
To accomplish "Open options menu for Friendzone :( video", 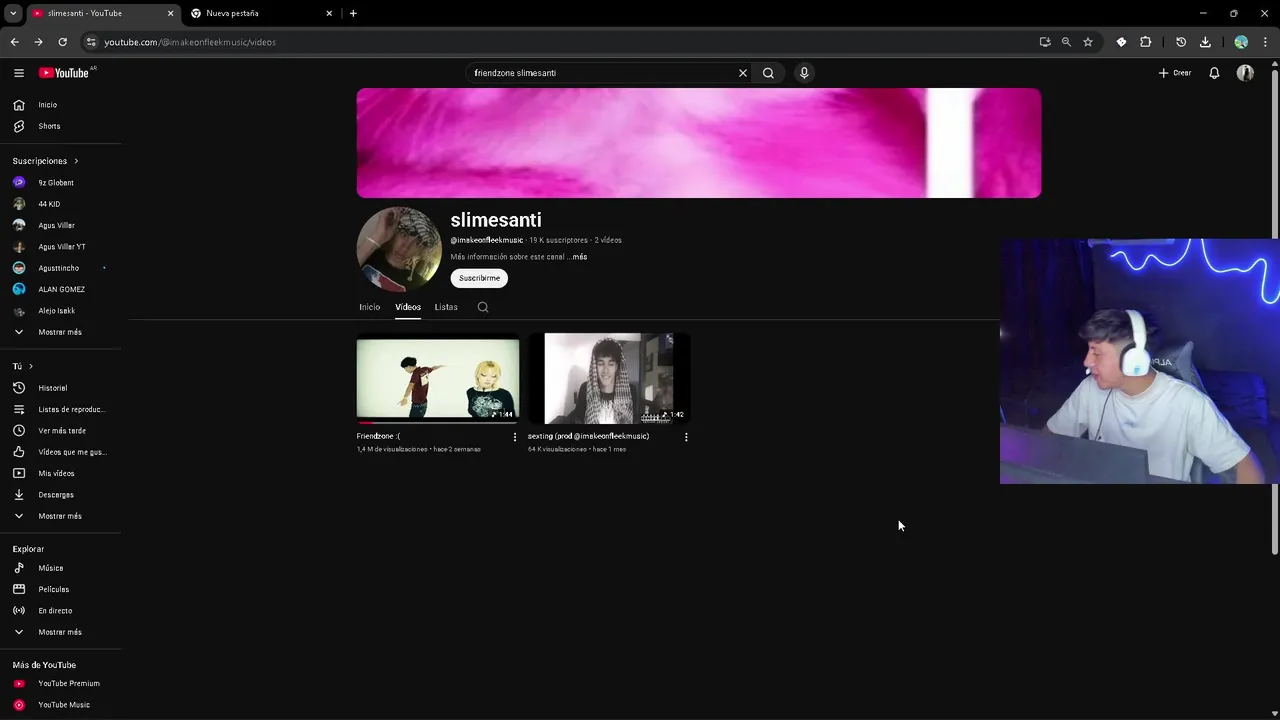I will coord(515,437).
